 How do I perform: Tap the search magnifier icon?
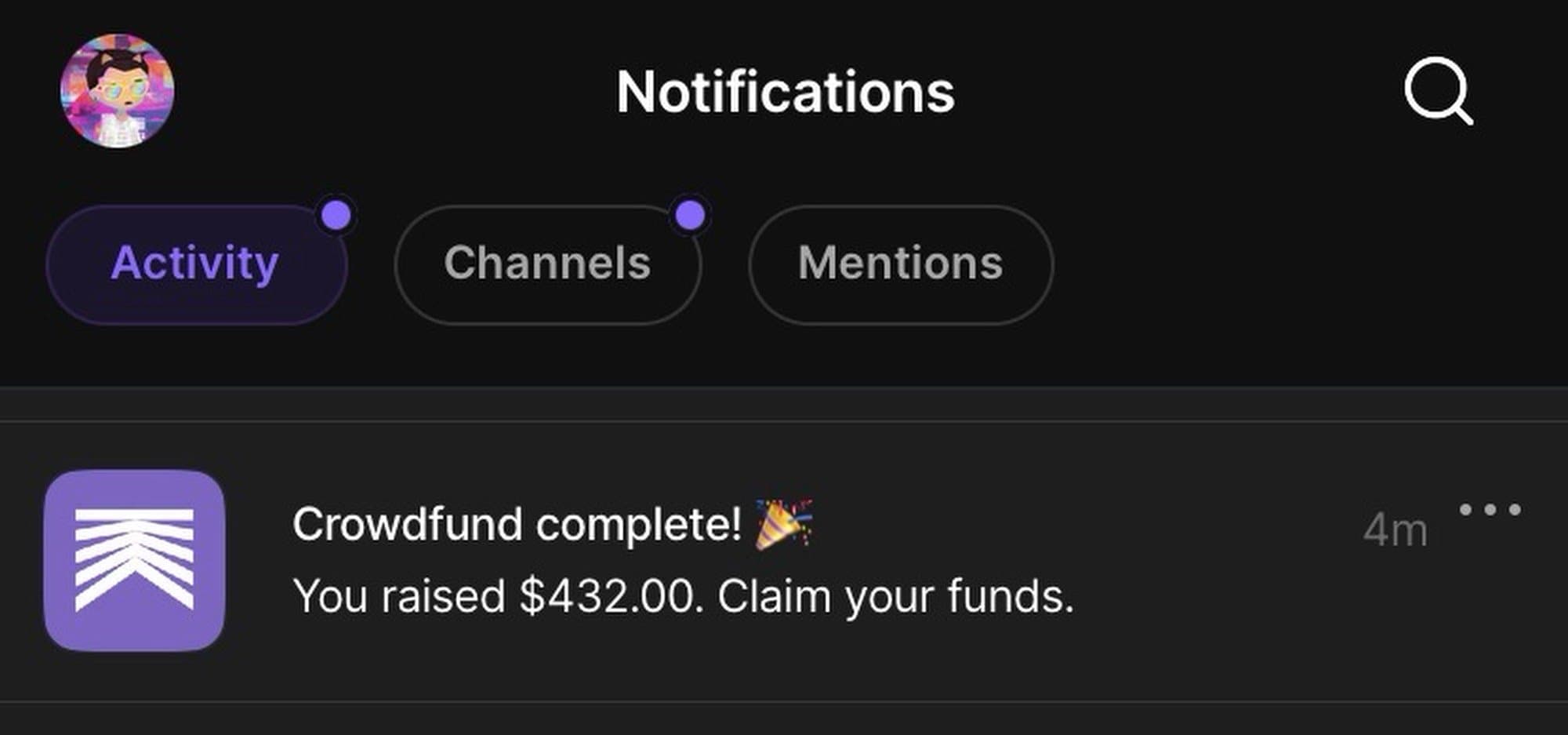pyautogui.click(x=1438, y=90)
